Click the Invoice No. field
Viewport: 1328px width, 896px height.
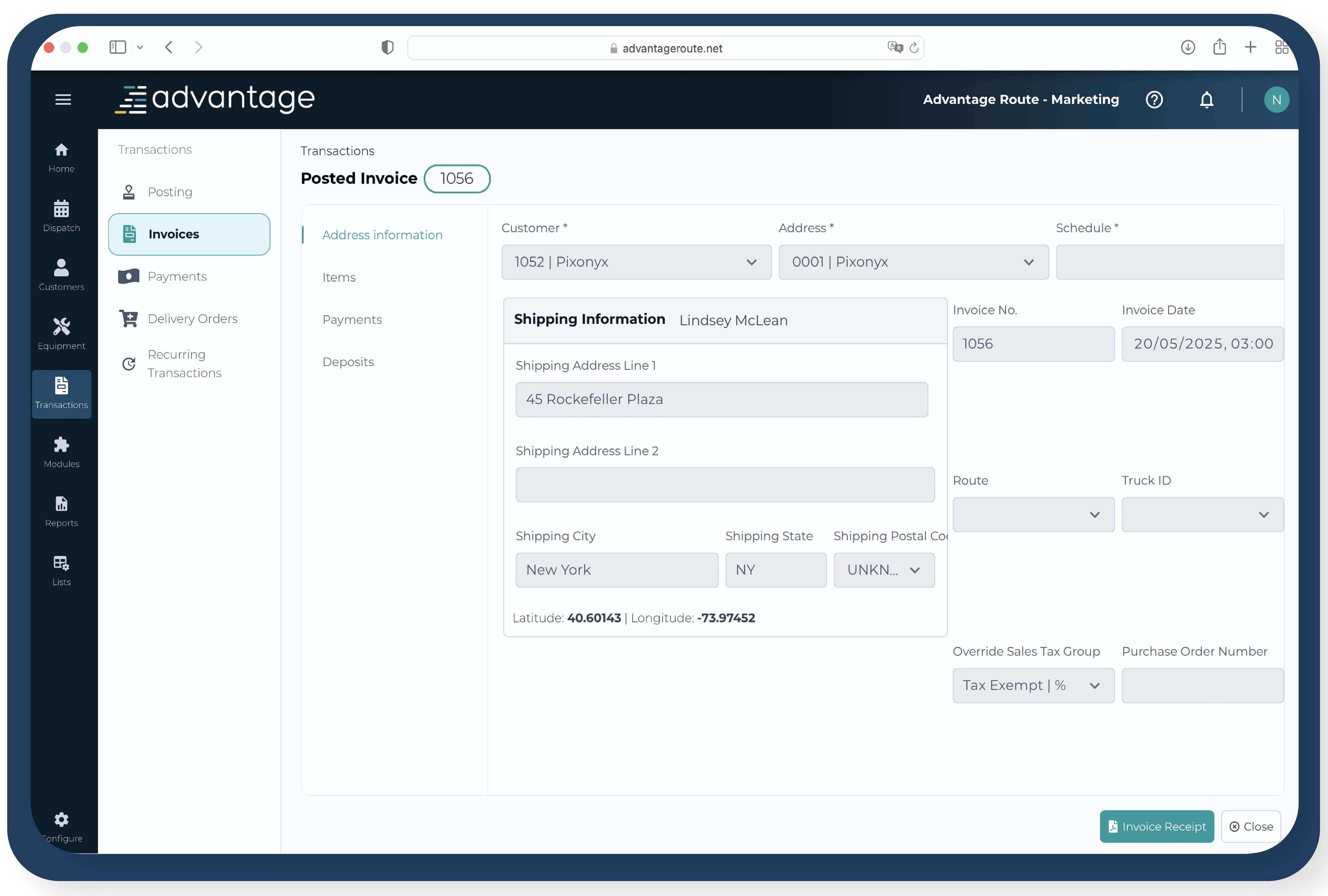[1033, 344]
